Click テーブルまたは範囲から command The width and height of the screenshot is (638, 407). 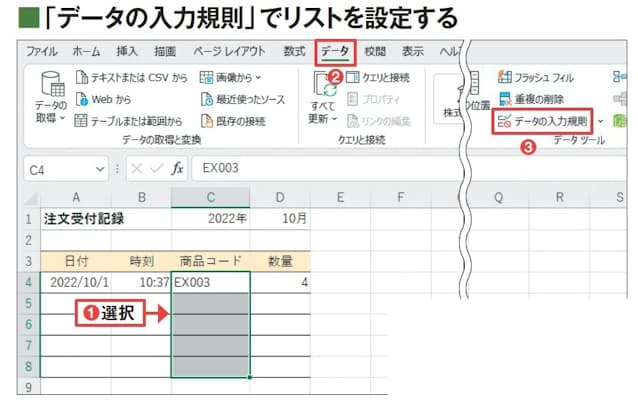pos(129,121)
